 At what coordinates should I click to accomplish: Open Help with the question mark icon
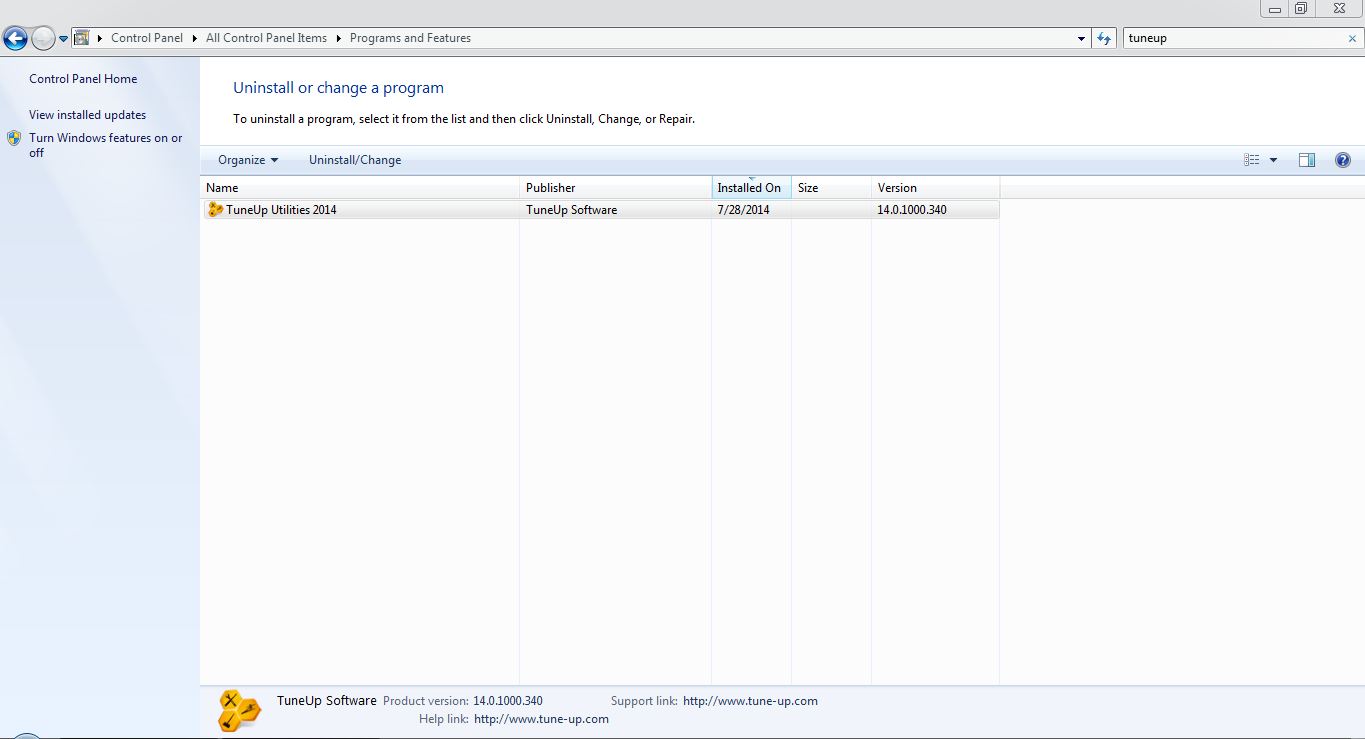pos(1343,160)
